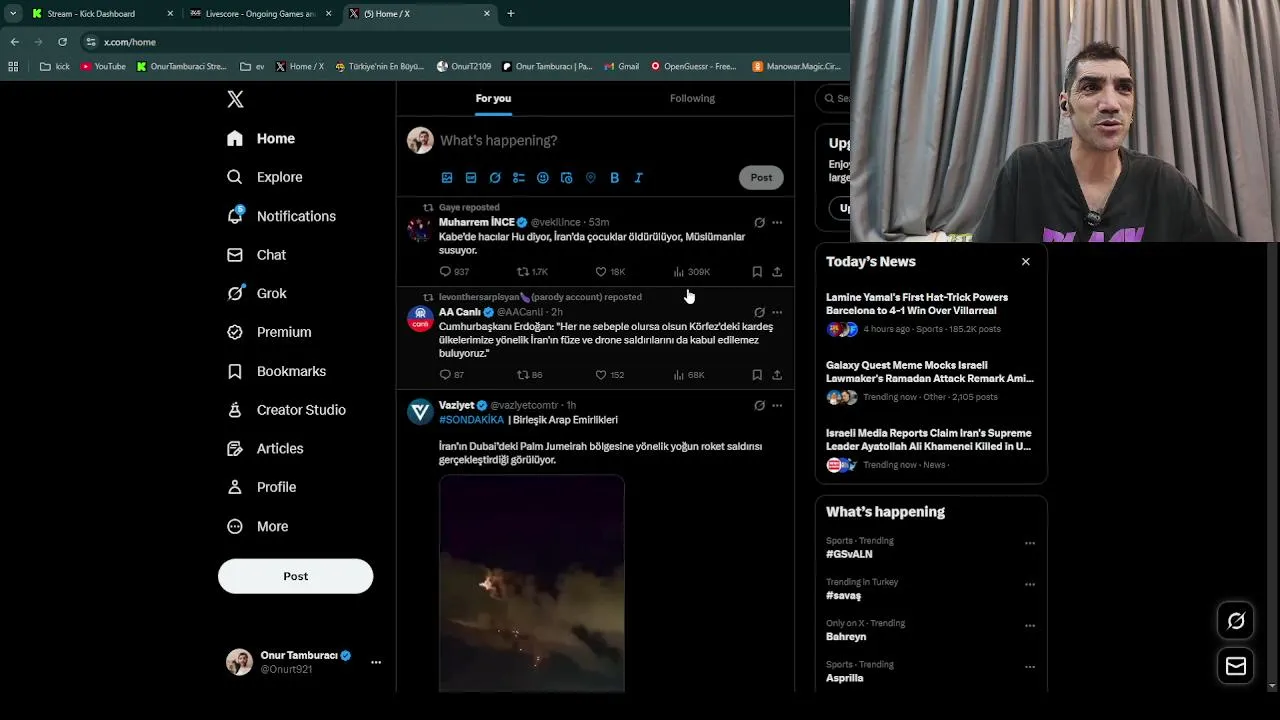Click the Grok enhance icon in the composer
Image resolution: width=1280 pixels, height=720 pixels.
[495, 178]
